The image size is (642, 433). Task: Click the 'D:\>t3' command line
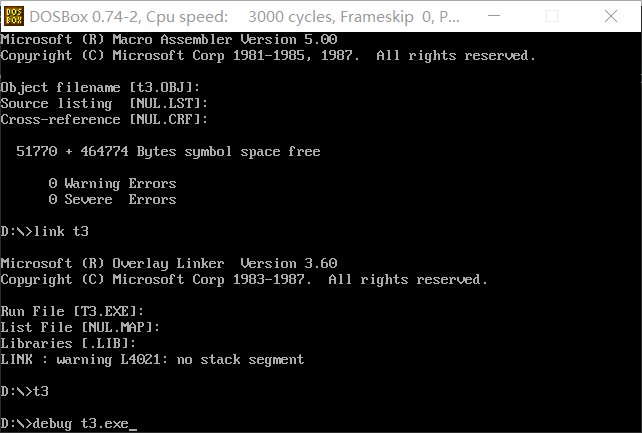pos(24,391)
